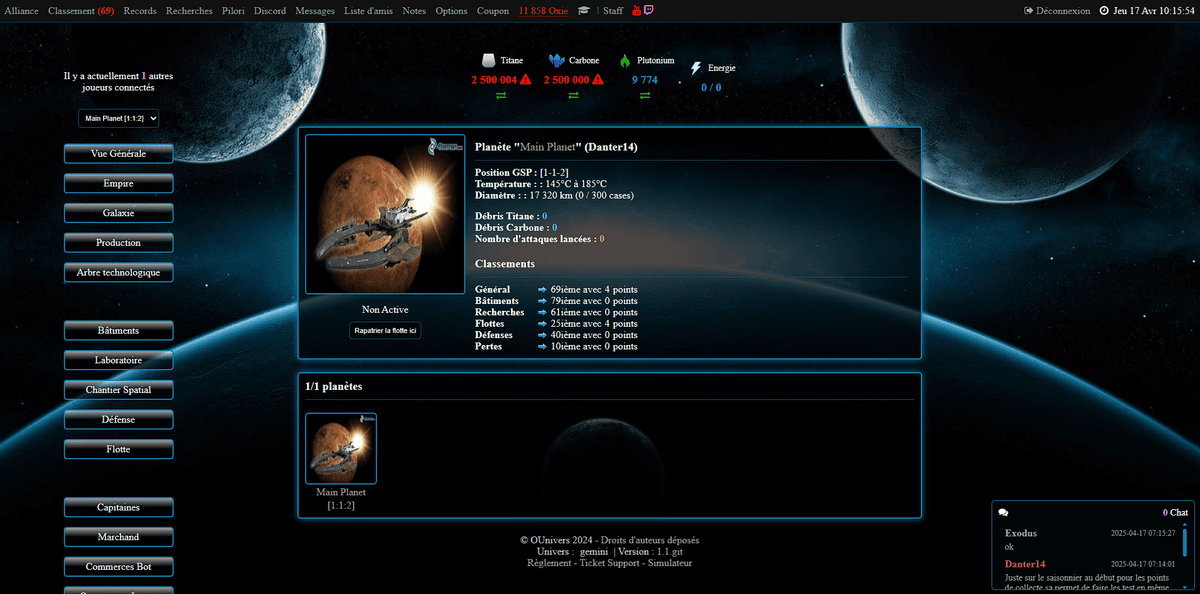Open Recherches in the top menu

coord(189,10)
